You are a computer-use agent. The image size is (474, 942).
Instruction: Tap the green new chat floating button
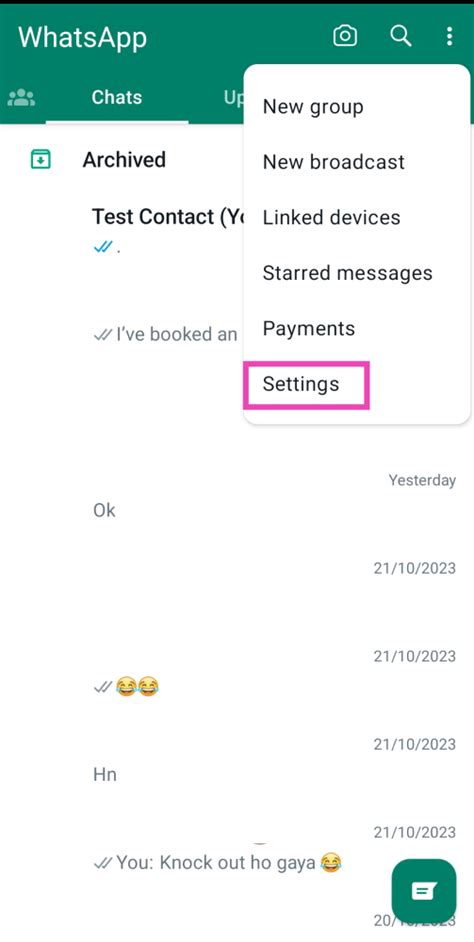(x=424, y=891)
